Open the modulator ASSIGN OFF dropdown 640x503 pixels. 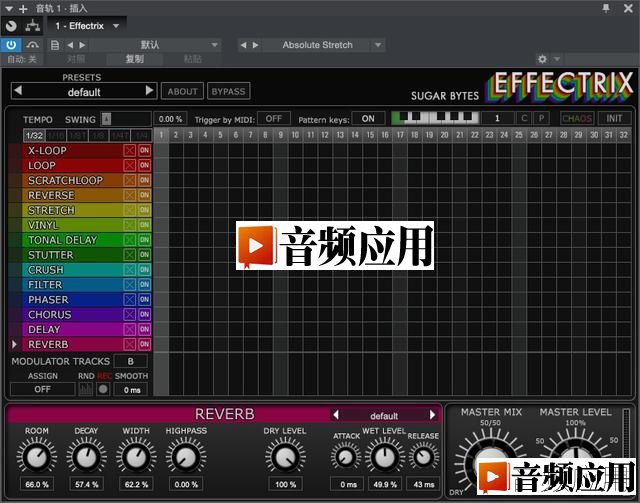click(x=42, y=389)
